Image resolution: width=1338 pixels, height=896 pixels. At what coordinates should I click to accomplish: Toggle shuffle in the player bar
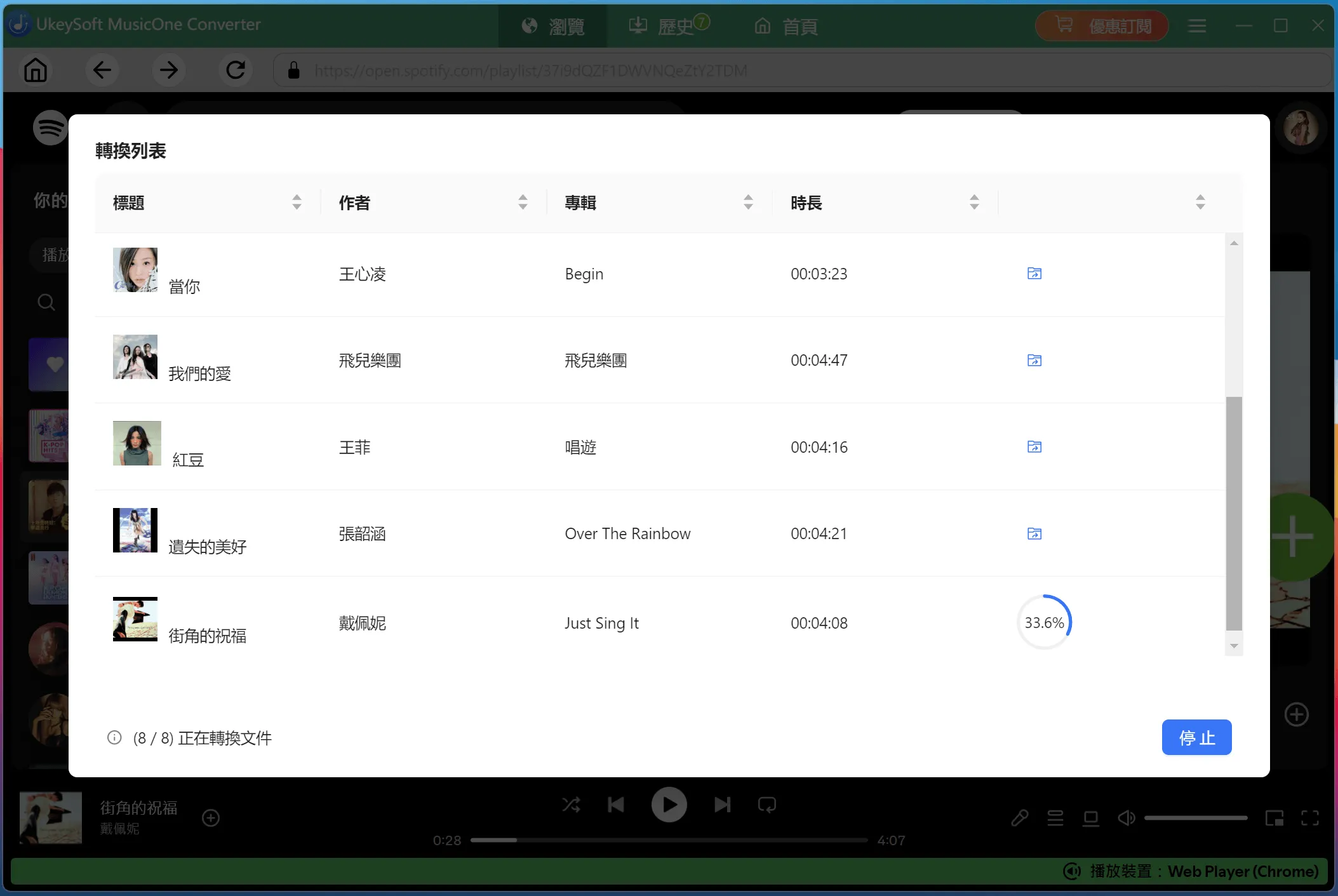571,805
